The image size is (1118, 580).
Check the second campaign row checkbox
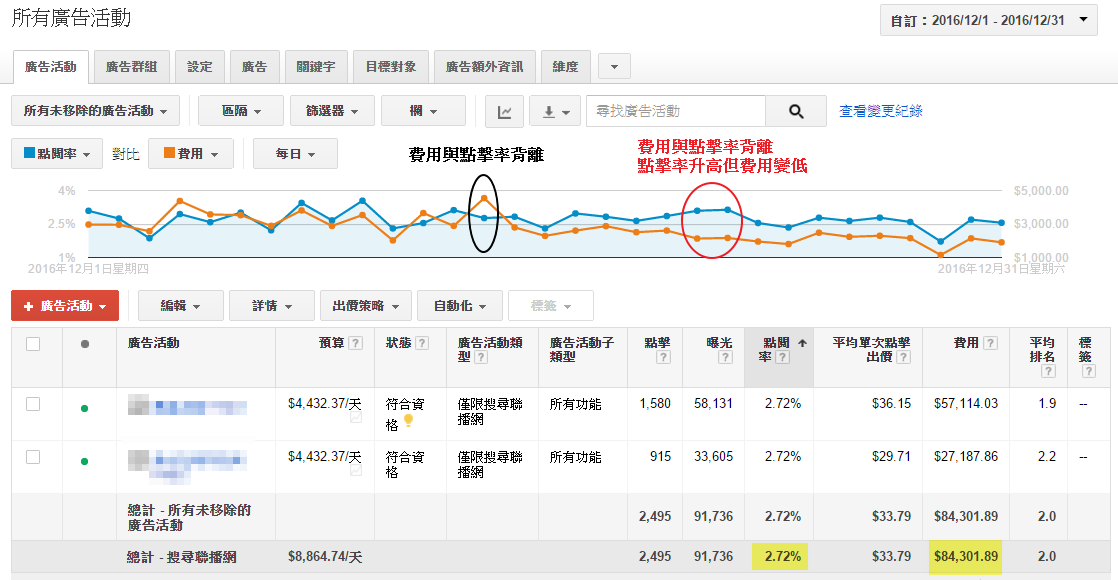tap(33, 457)
